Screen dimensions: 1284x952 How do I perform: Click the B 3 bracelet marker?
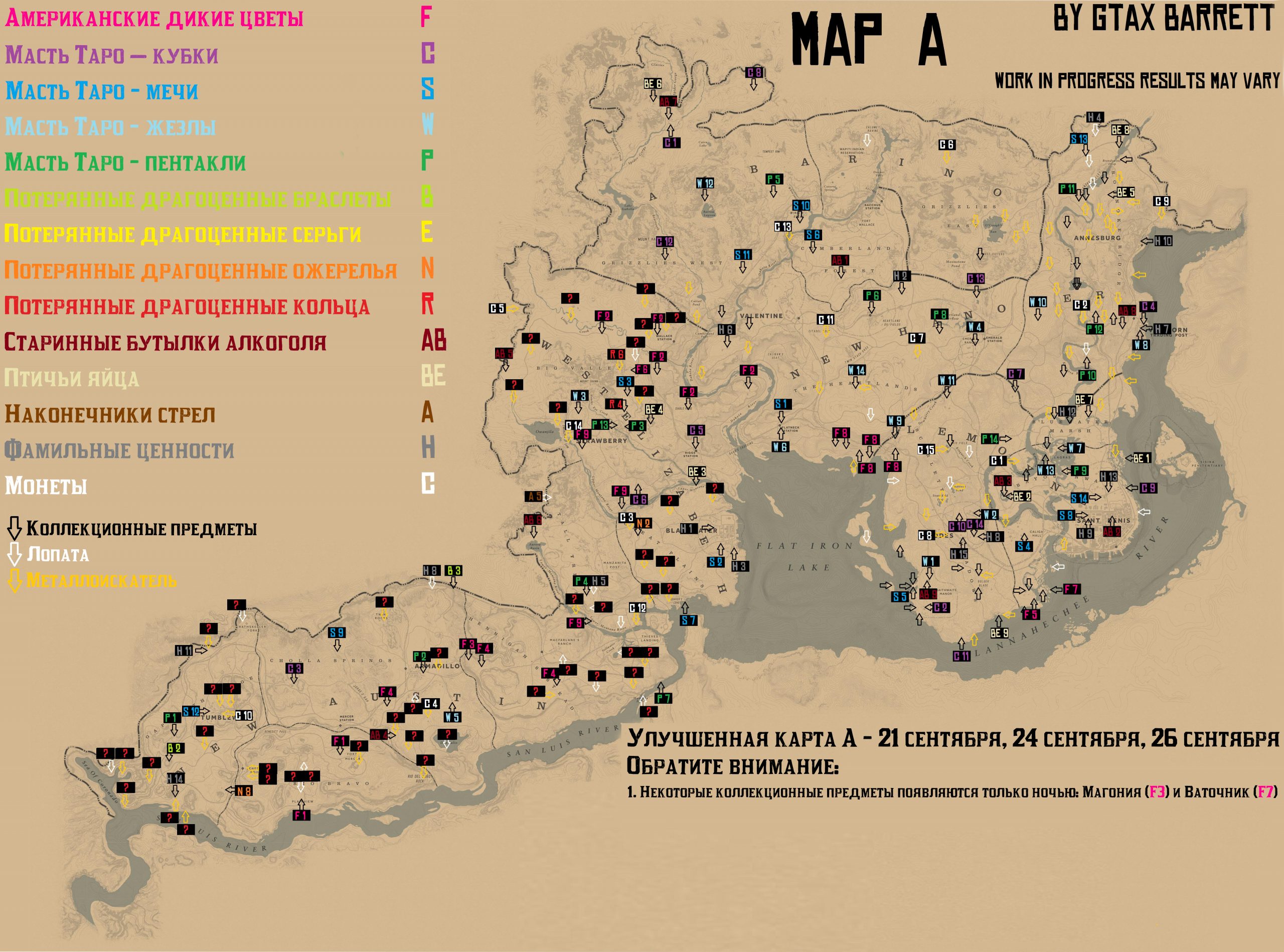pyautogui.click(x=453, y=570)
